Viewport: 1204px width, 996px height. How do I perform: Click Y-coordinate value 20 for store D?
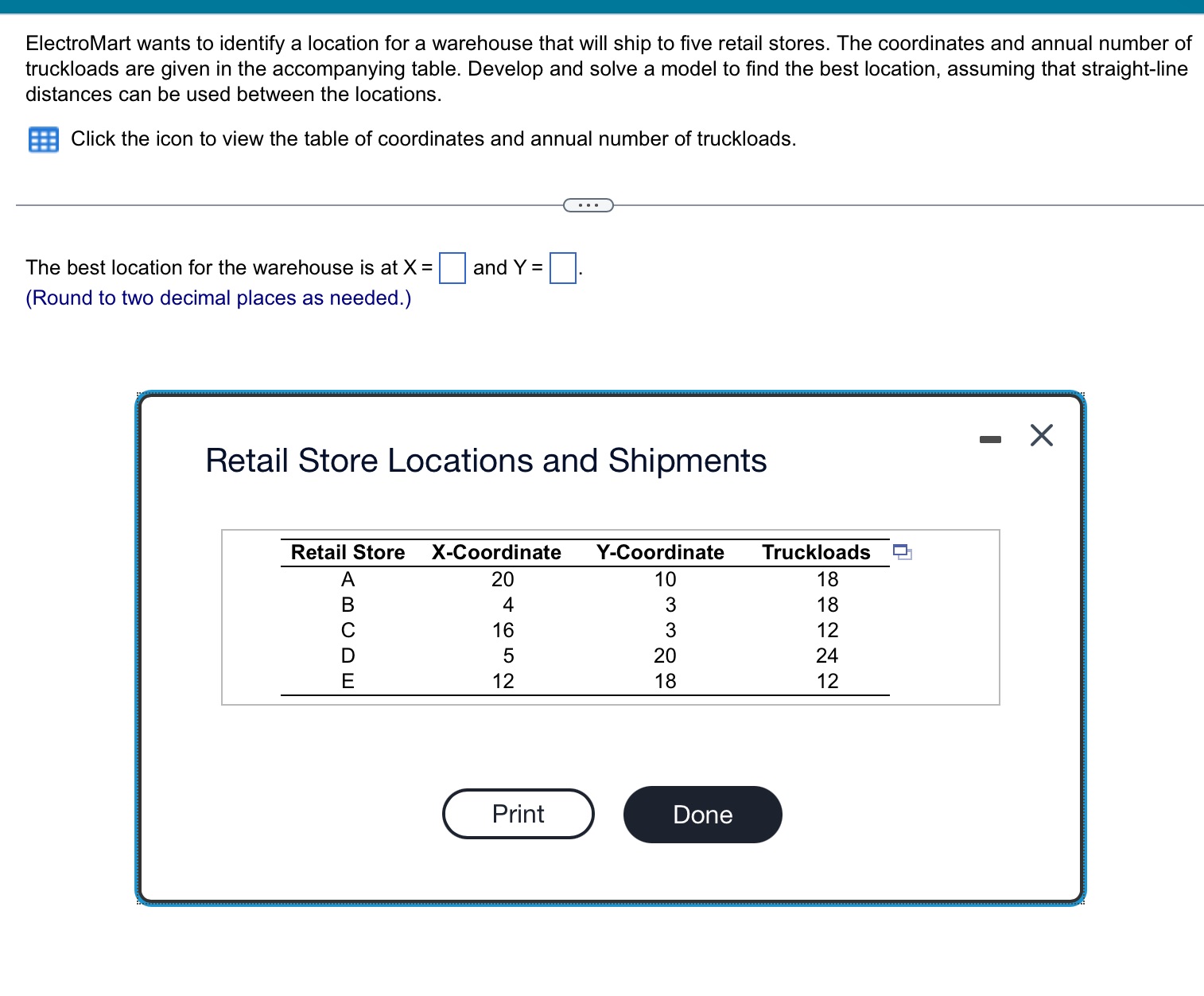665,656
